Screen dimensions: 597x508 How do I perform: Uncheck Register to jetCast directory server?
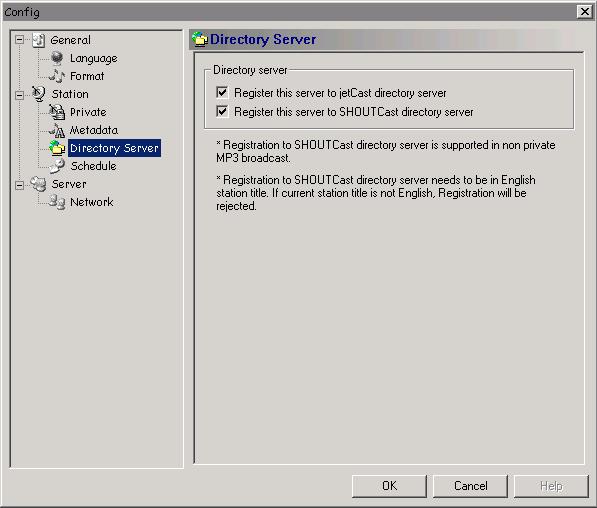[222, 93]
